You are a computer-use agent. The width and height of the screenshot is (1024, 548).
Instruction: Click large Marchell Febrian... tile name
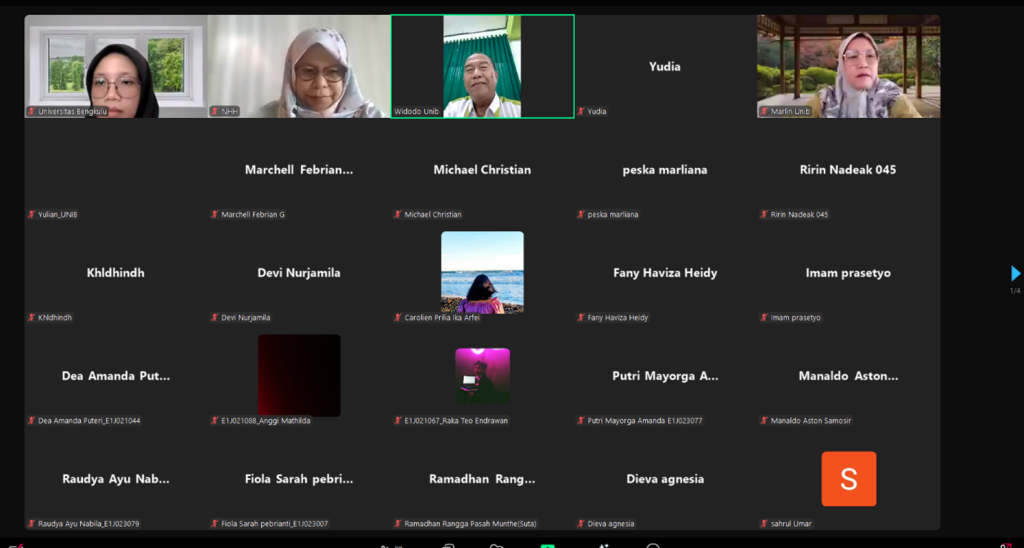(x=299, y=170)
